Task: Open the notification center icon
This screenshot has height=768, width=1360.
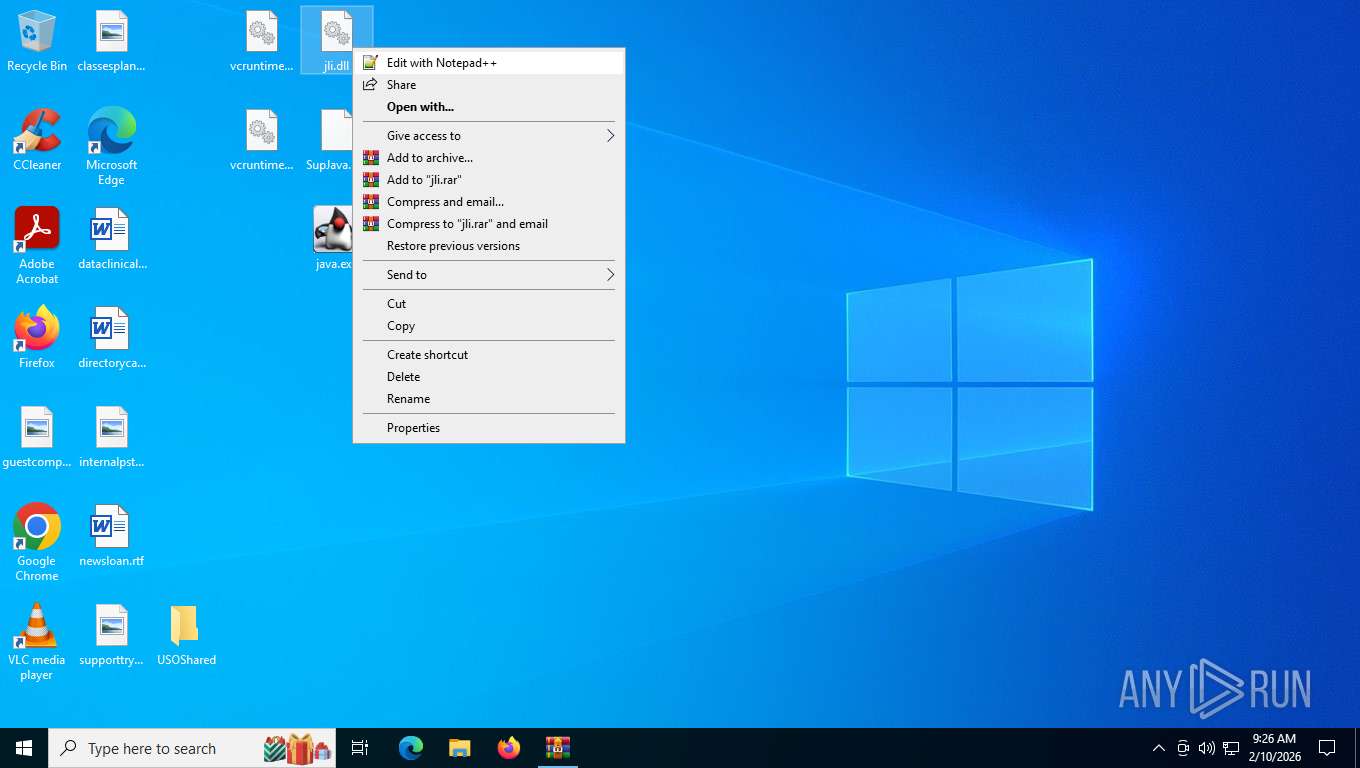Action: pyautogui.click(x=1327, y=748)
